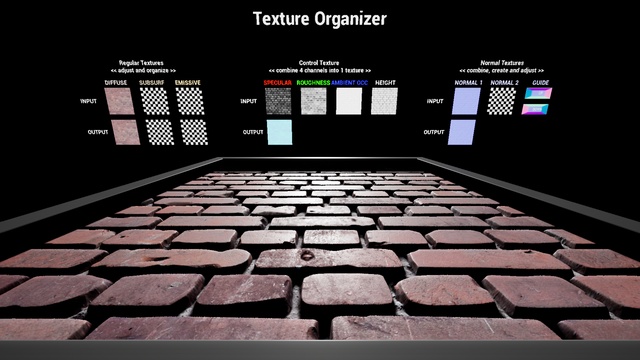
Task: Click the Normal Textures heading
Action: pyautogui.click(x=502, y=63)
